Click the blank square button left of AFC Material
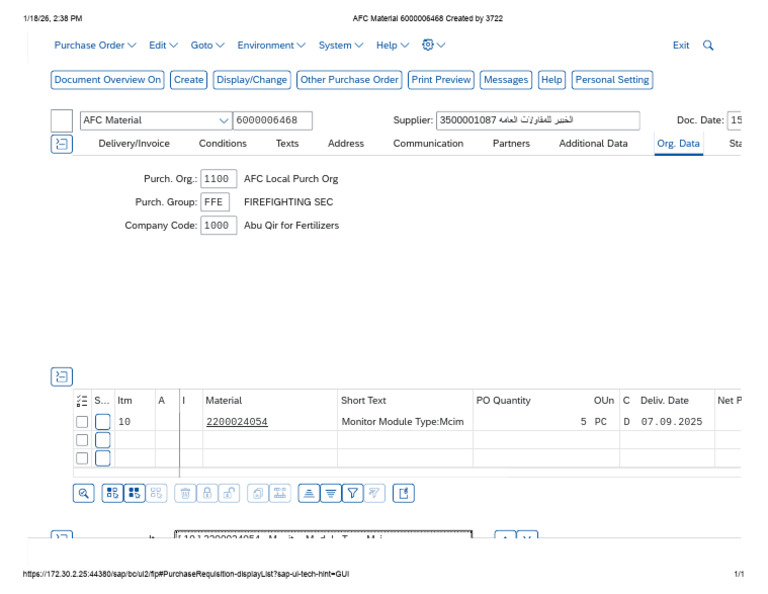This screenshot has height=594, width=768. [x=62, y=120]
